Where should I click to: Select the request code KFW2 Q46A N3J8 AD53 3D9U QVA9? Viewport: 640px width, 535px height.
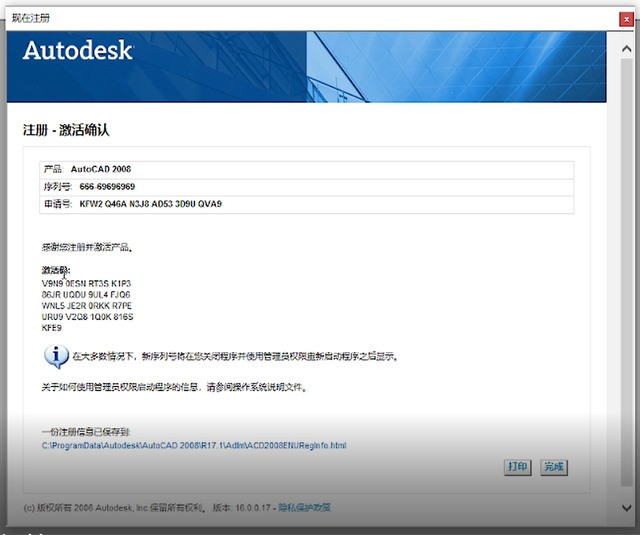click(x=151, y=204)
